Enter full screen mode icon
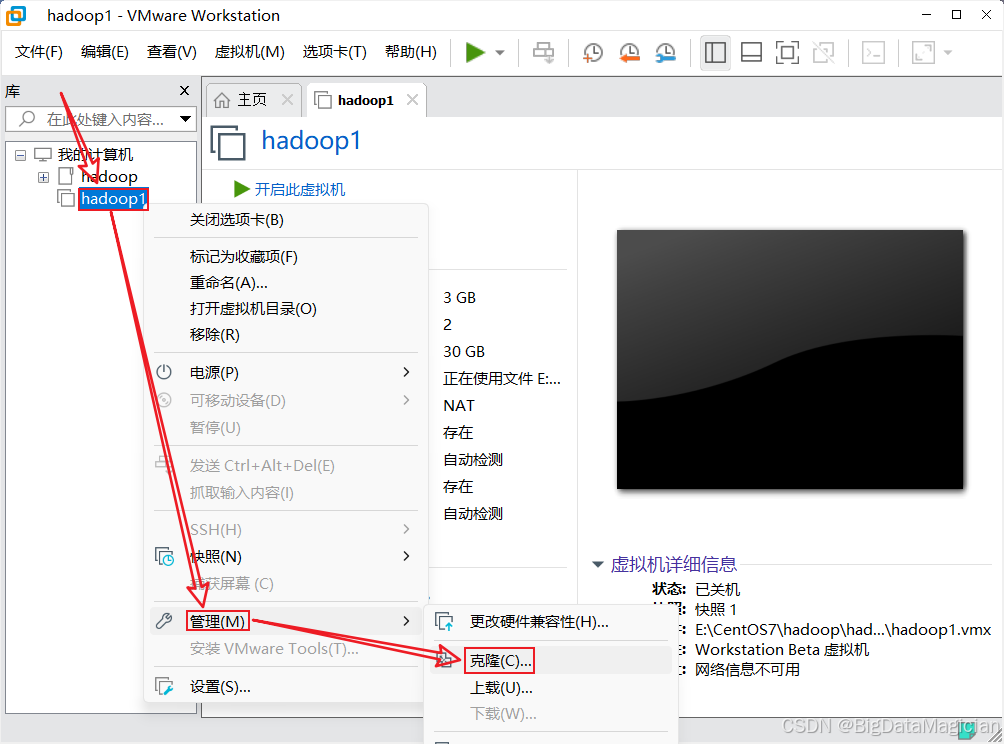The width and height of the screenshot is (1004, 744). point(787,52)
